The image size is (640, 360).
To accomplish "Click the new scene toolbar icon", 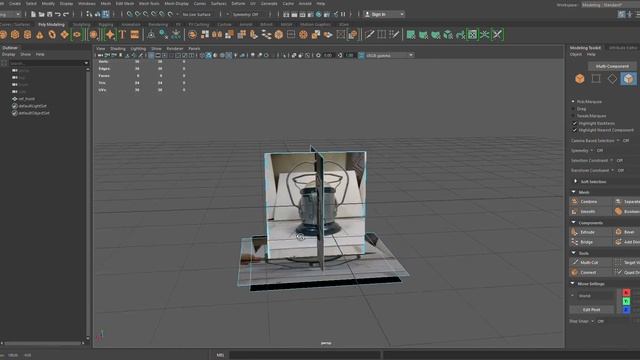I will click(33, 14).
